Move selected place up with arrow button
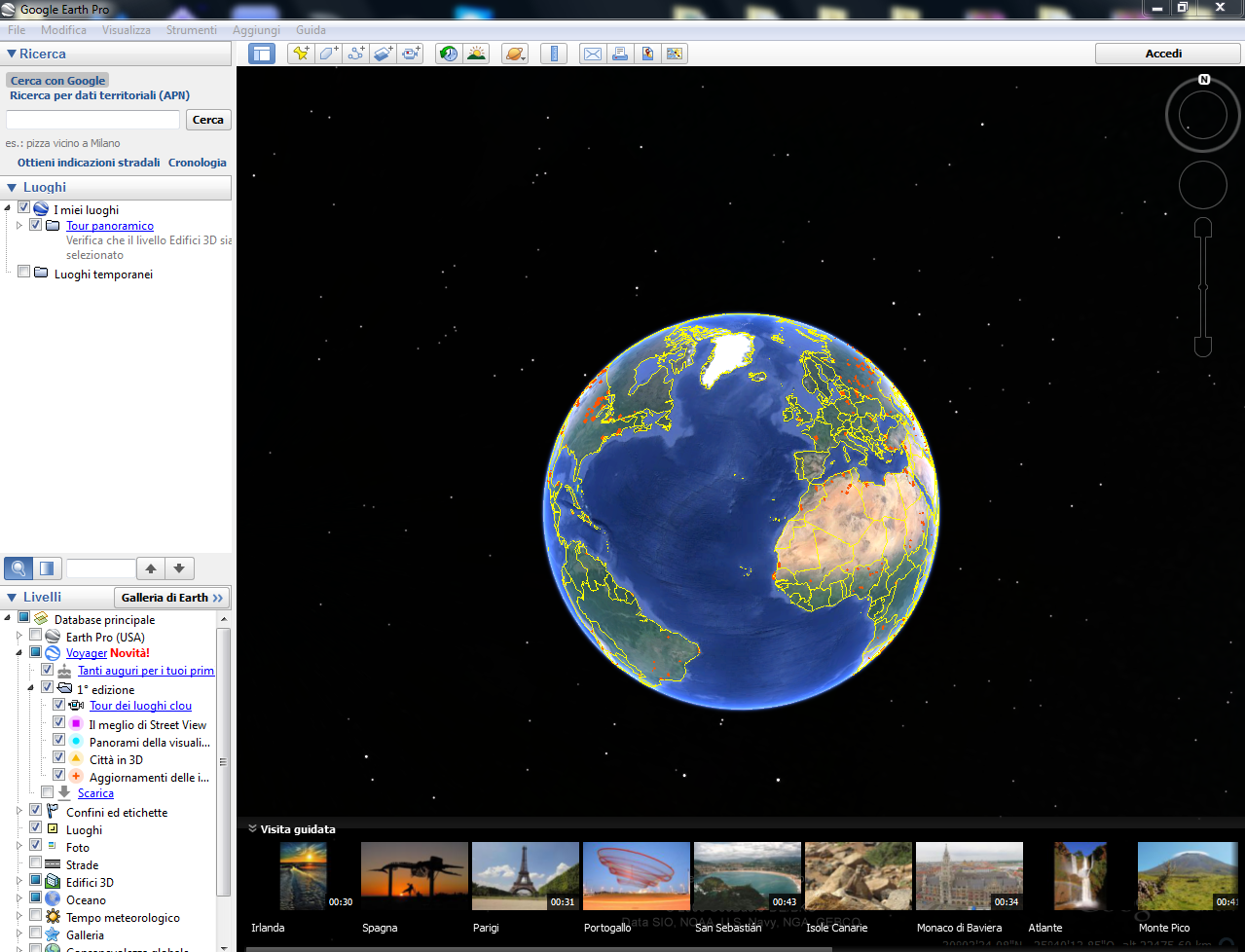The image size is (1245, 952). click(x=151, y=568)
